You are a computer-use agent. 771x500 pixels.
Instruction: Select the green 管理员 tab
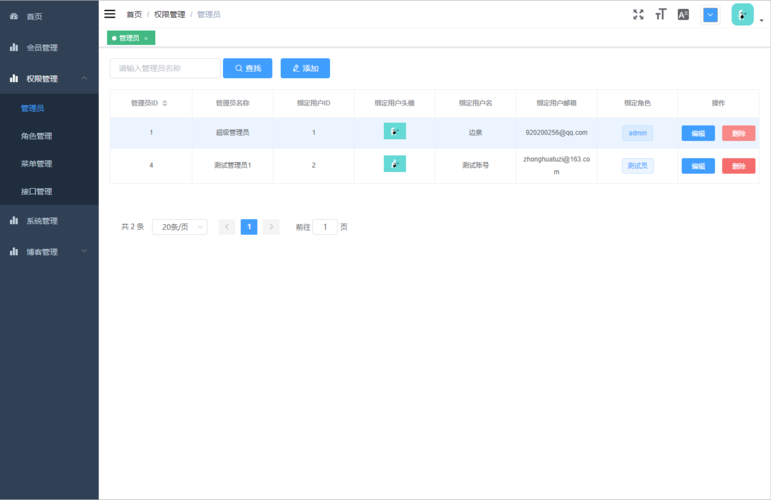pos(129,38)
